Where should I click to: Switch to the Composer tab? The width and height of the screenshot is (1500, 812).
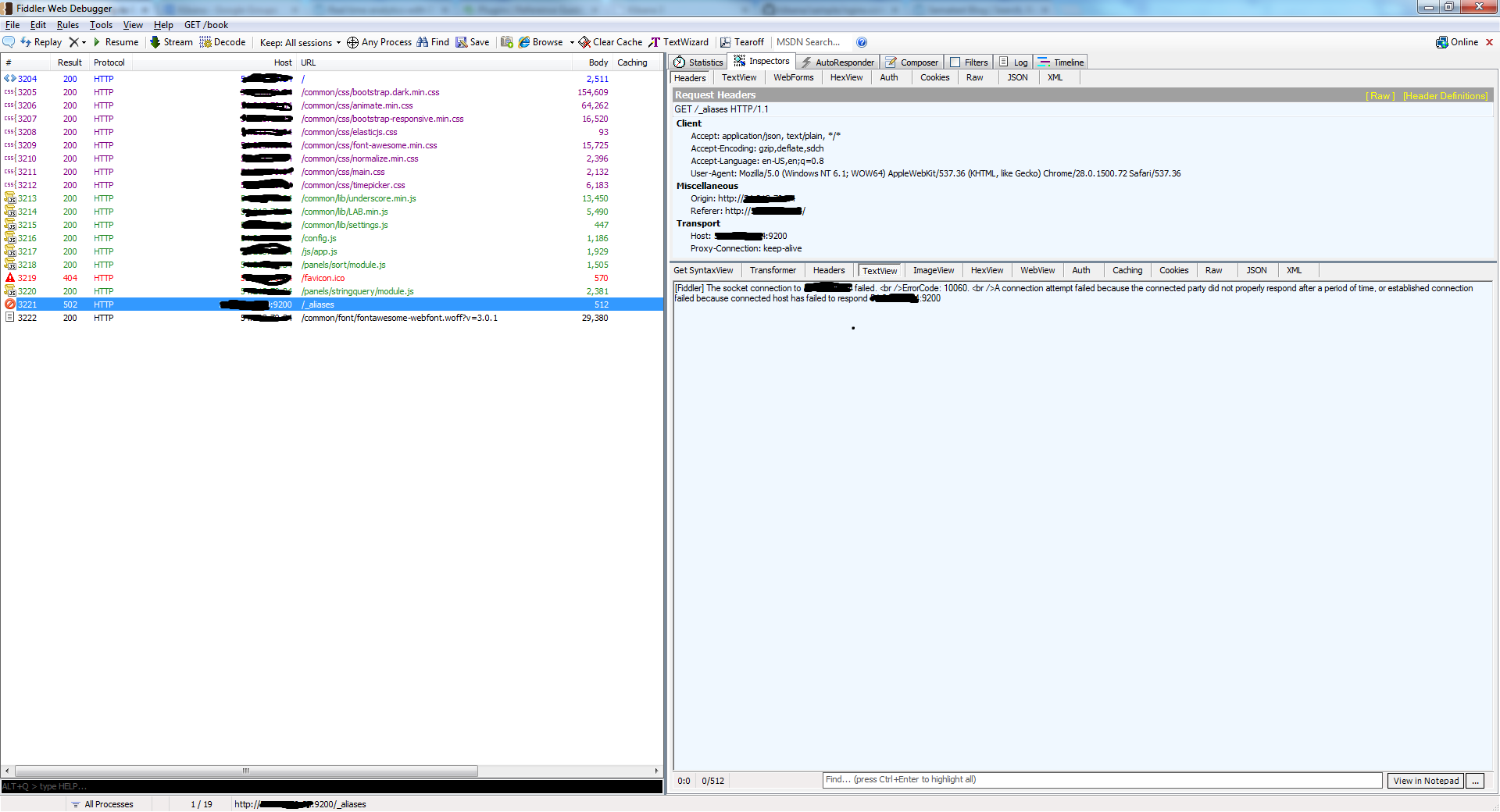click(912, 62)
